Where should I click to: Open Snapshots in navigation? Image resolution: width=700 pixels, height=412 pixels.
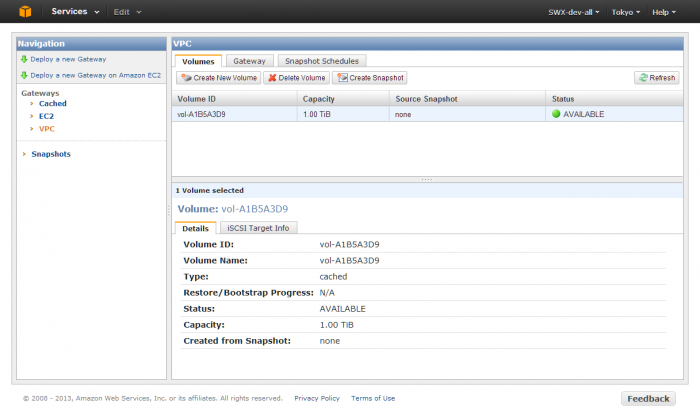pyautogui.click(x=51, y=154)
